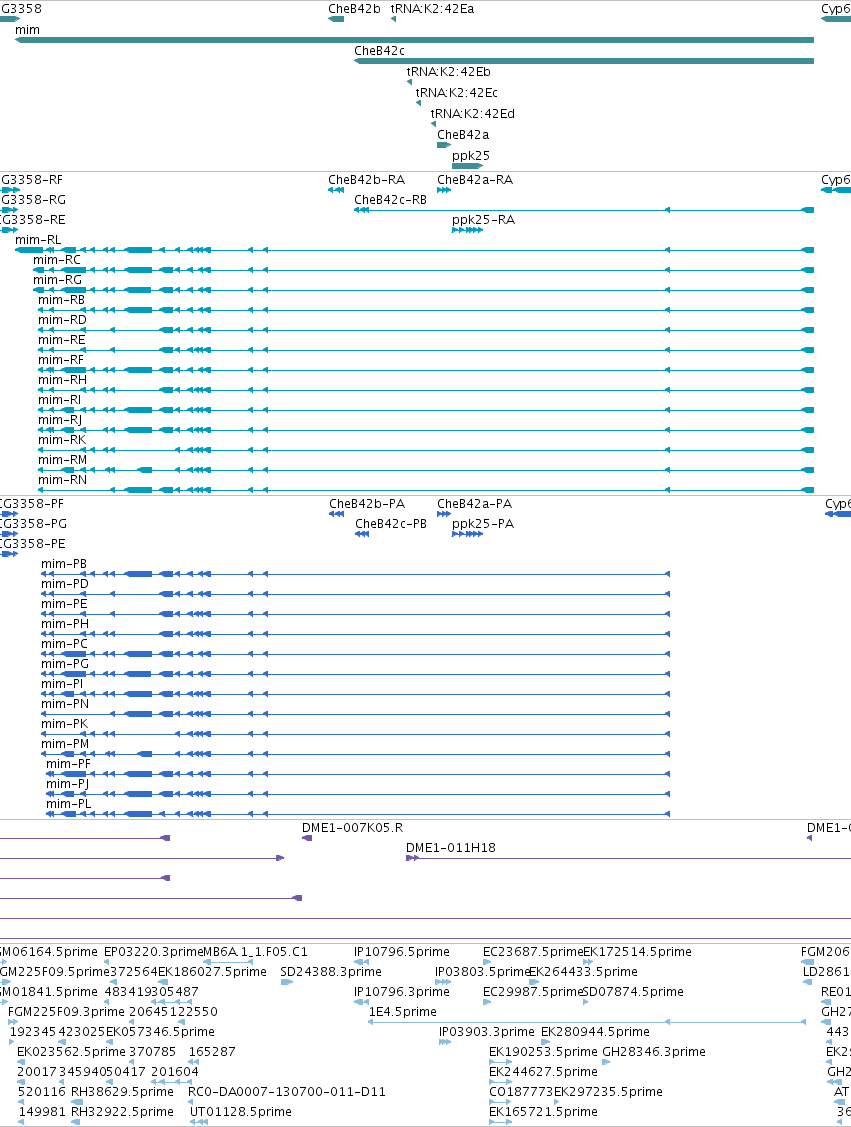Click the mim-RN transcript label
Image resolution: width=851 pixels, height=1127 pixels.
[x=62, y=480]
